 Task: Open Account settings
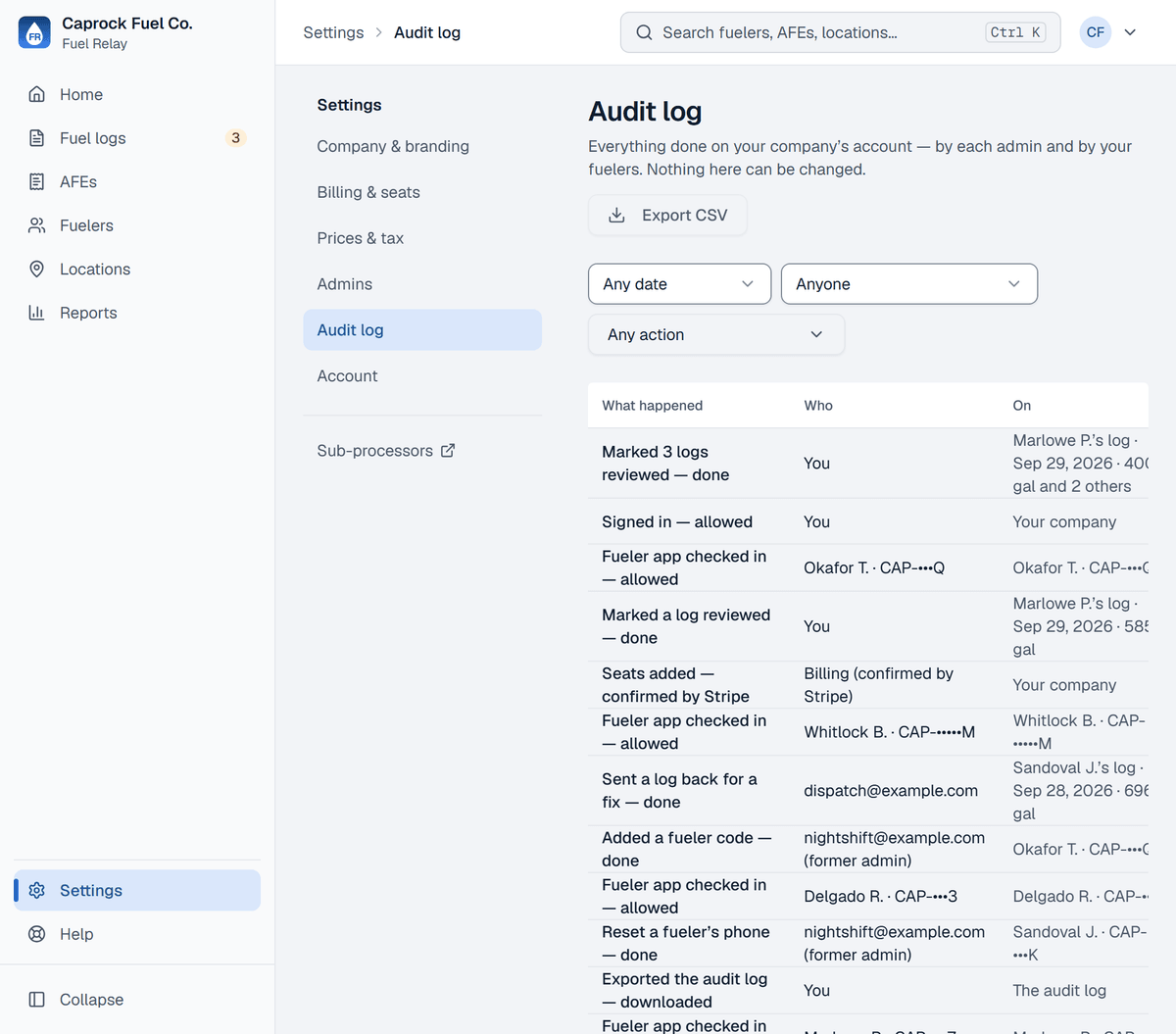tap(422, 375)
